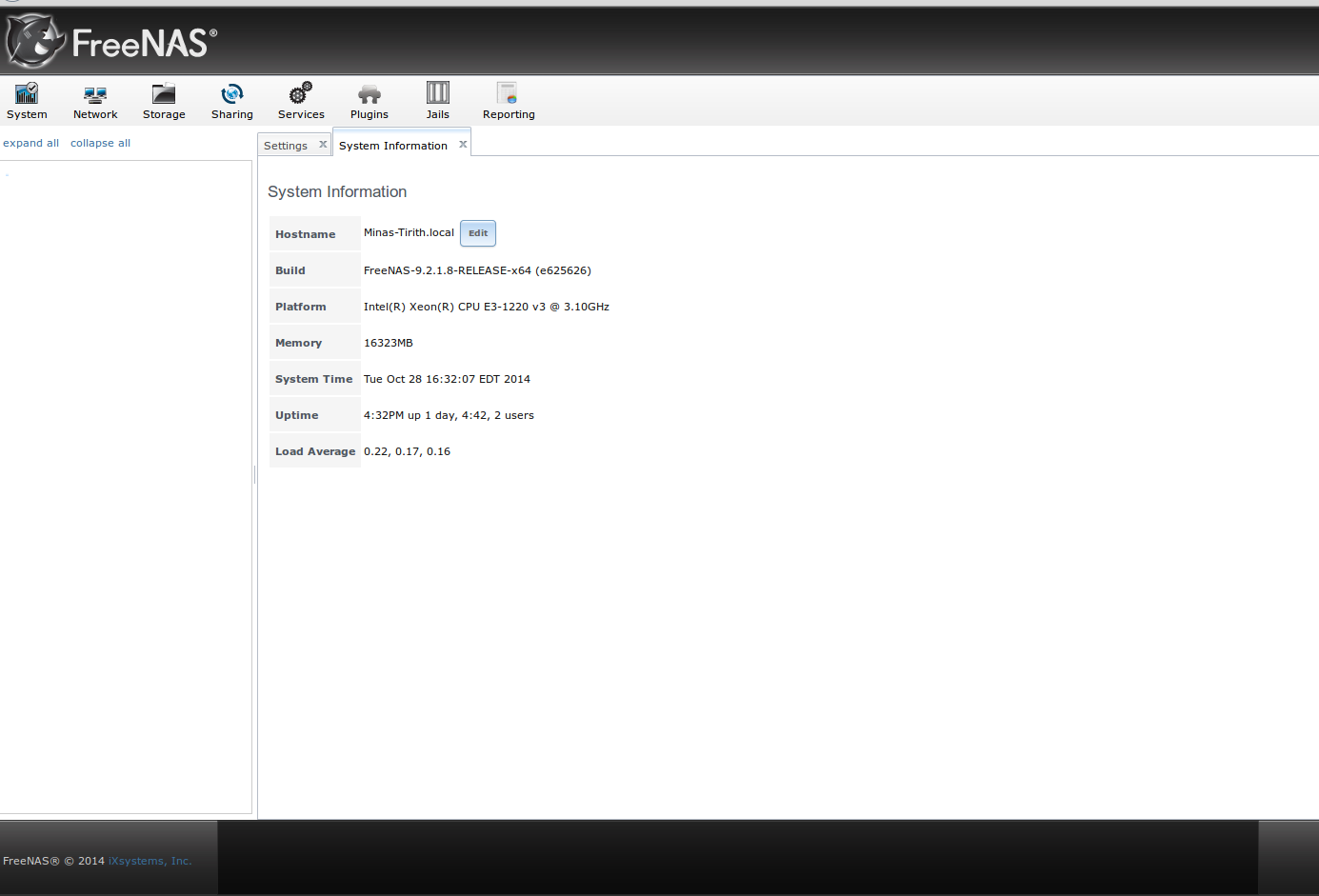
Task: Open the iXsystems, Inc. link
Action: coord(150,861)
